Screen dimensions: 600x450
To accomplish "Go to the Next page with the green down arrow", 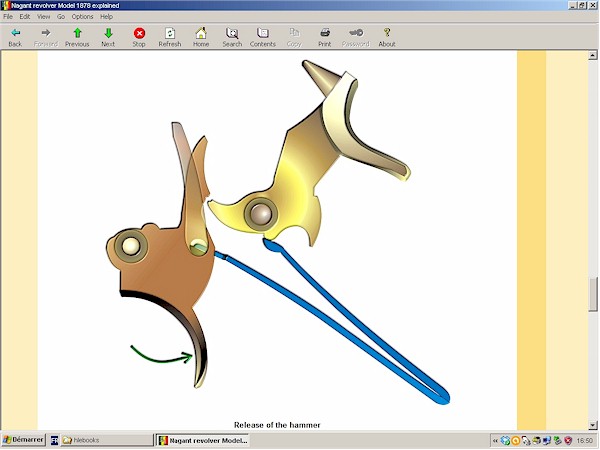I will [108, 33].
